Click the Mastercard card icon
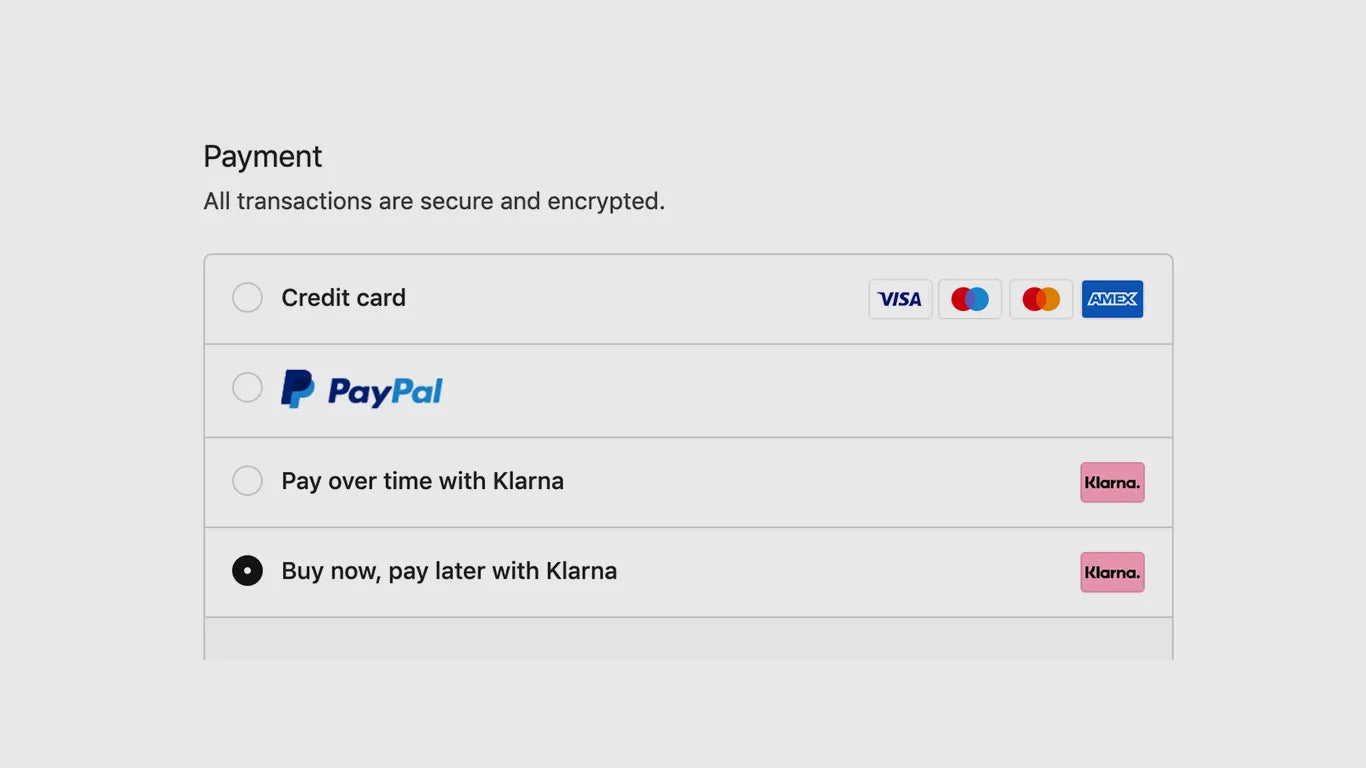The height and width of the screenshot is (768, 1366). [x=1041, y=299]
